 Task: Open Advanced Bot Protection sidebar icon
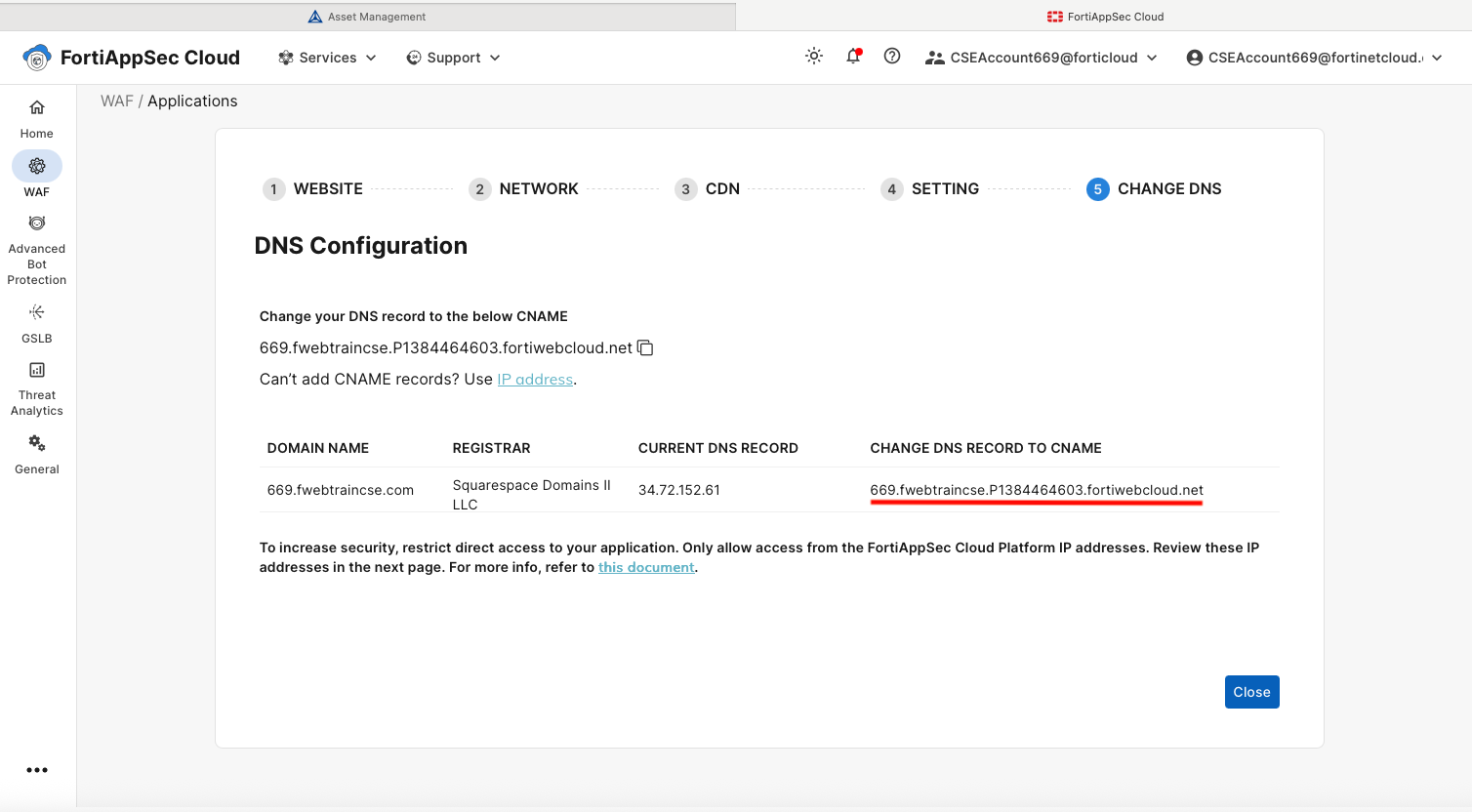[x=37, y=223]
